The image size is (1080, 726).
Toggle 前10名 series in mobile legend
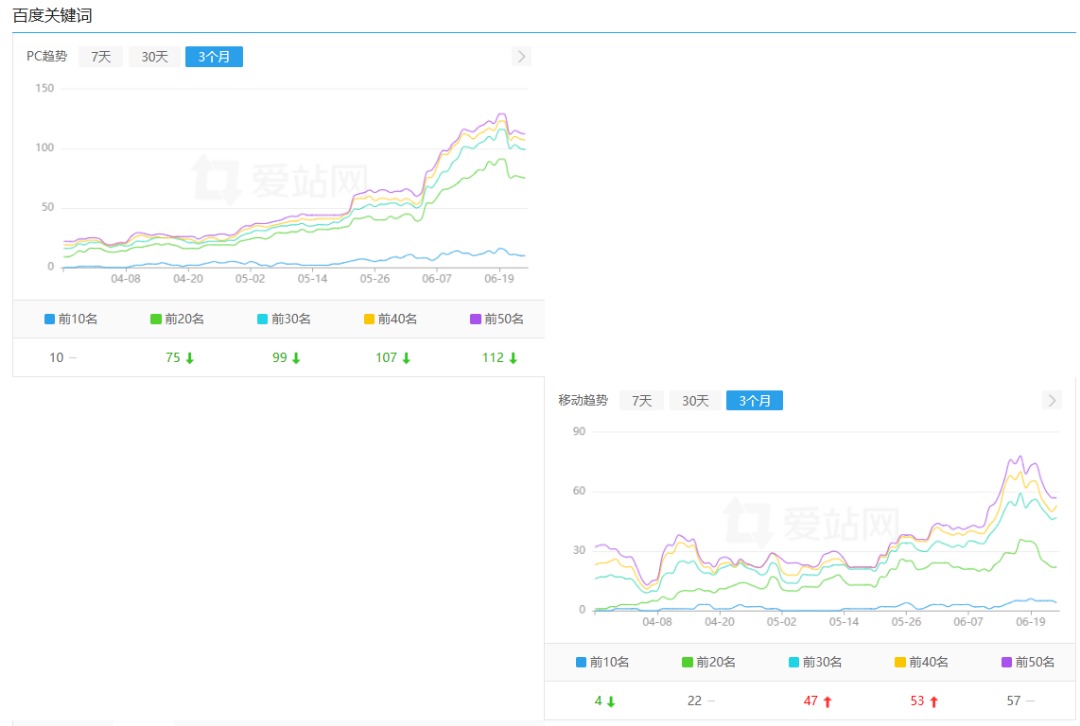[602, 662]
